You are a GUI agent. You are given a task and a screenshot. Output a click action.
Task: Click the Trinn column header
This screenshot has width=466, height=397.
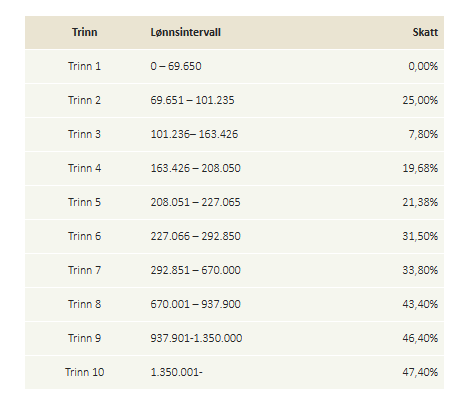click(x=85, y=32)
